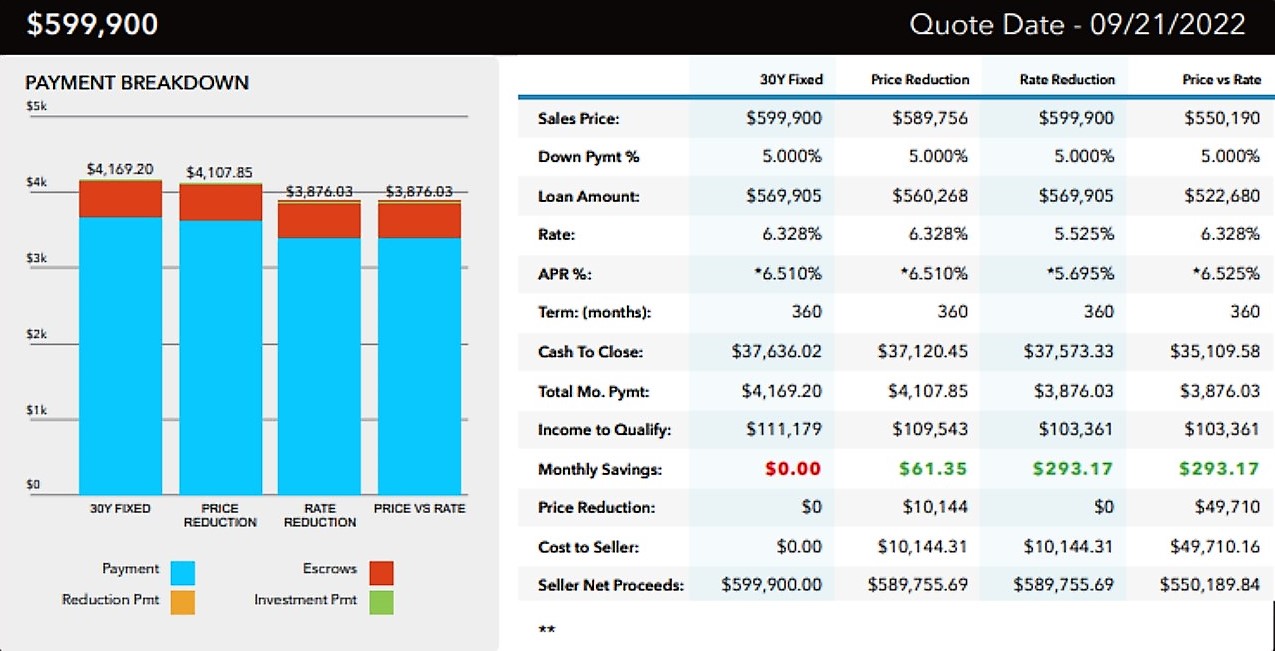This screenshot has height=651, width=1275.
Task: Select the Rate Reduction column header
Action: point(1067,79)
